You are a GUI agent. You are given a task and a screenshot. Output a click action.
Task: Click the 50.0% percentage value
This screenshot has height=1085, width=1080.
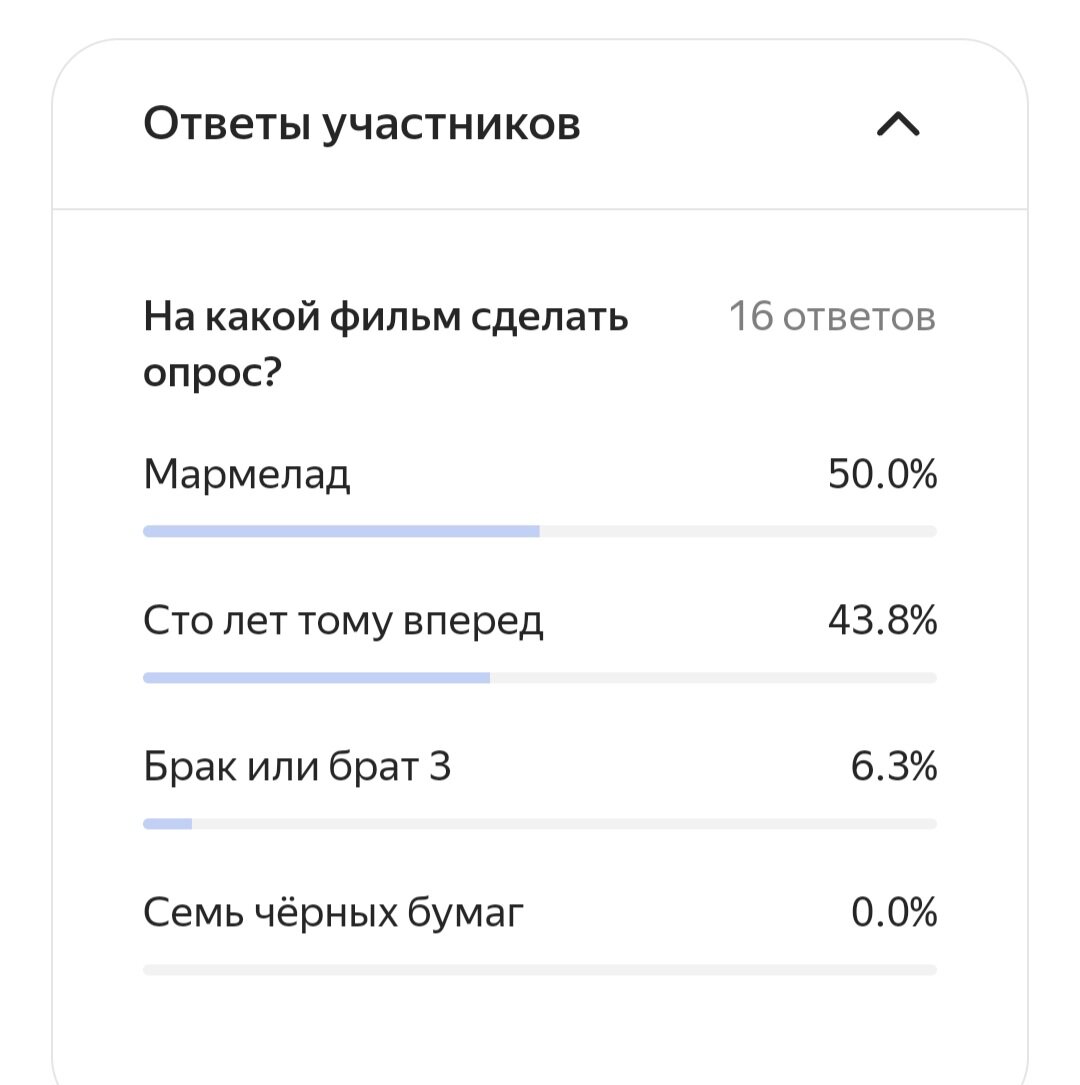tap(884, 475)
